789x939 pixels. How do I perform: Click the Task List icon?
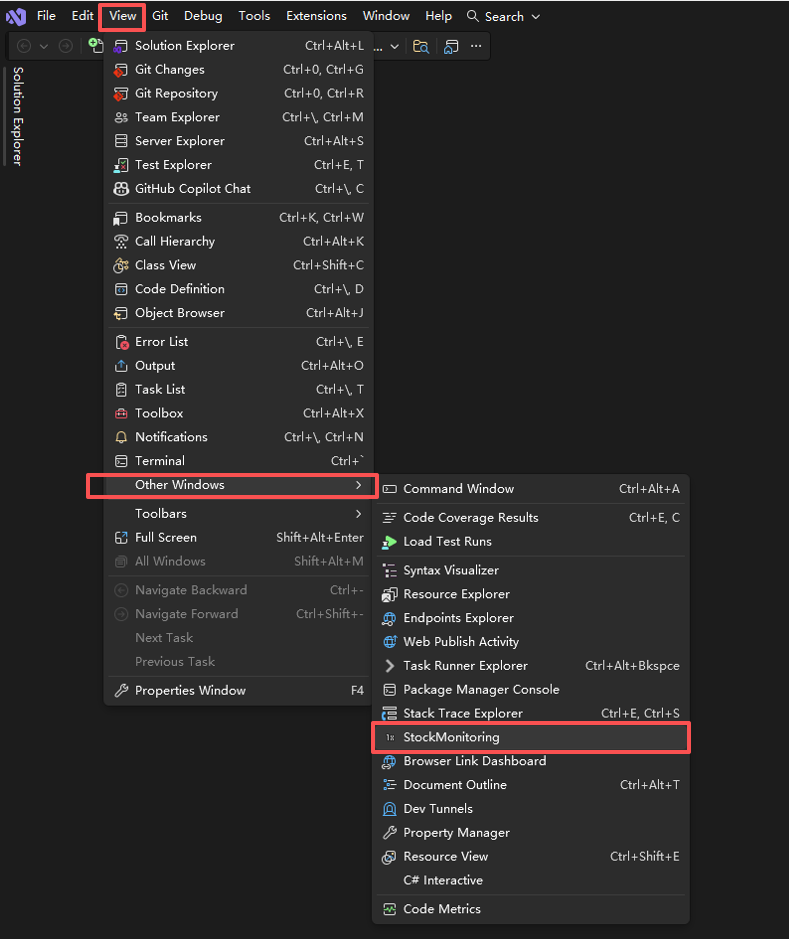[x=121, y=390]
